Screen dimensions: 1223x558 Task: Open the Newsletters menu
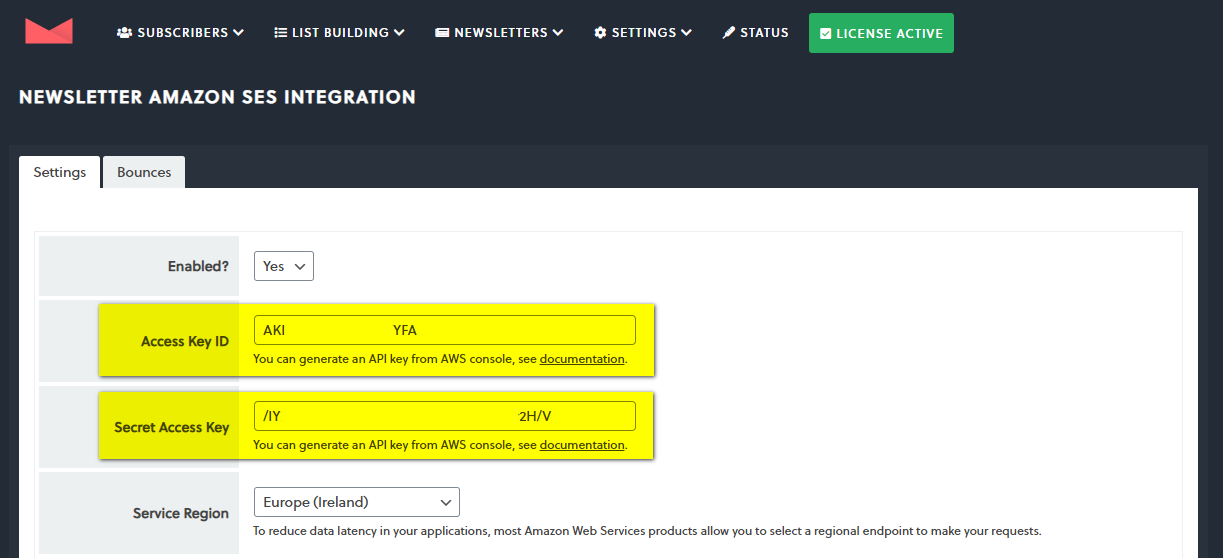click(499, 33)
